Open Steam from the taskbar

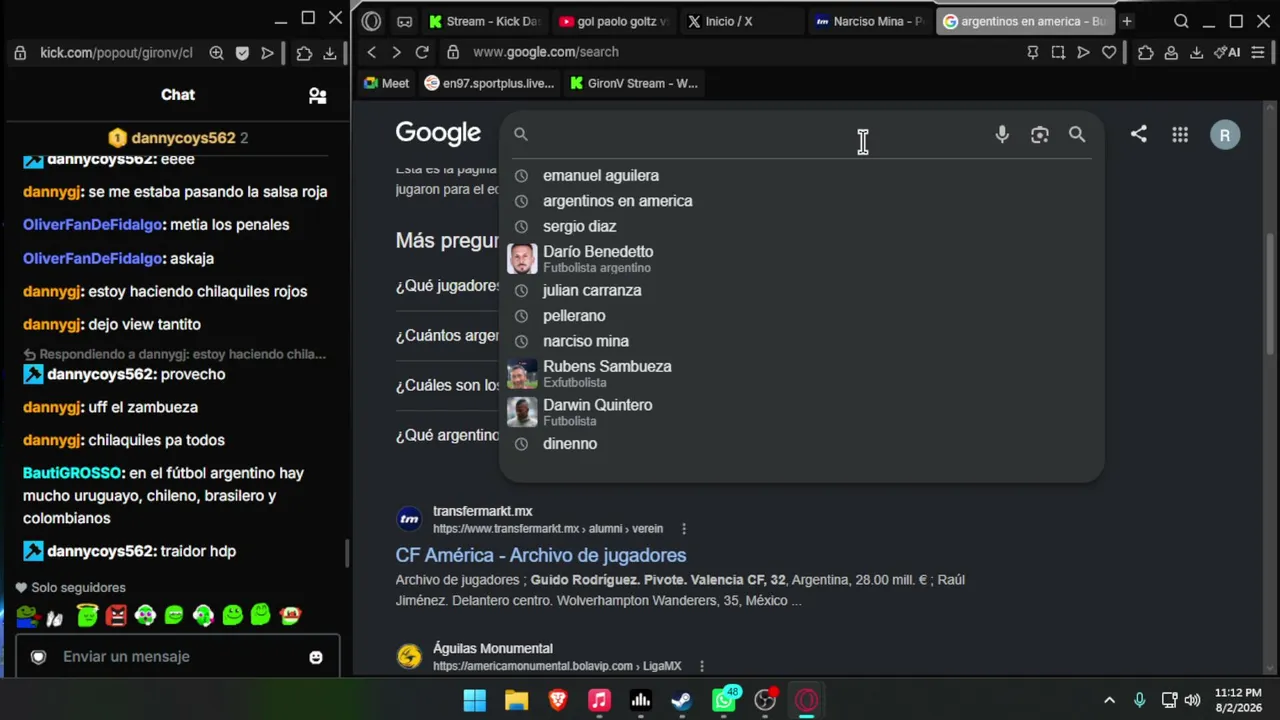pos(682,700)
